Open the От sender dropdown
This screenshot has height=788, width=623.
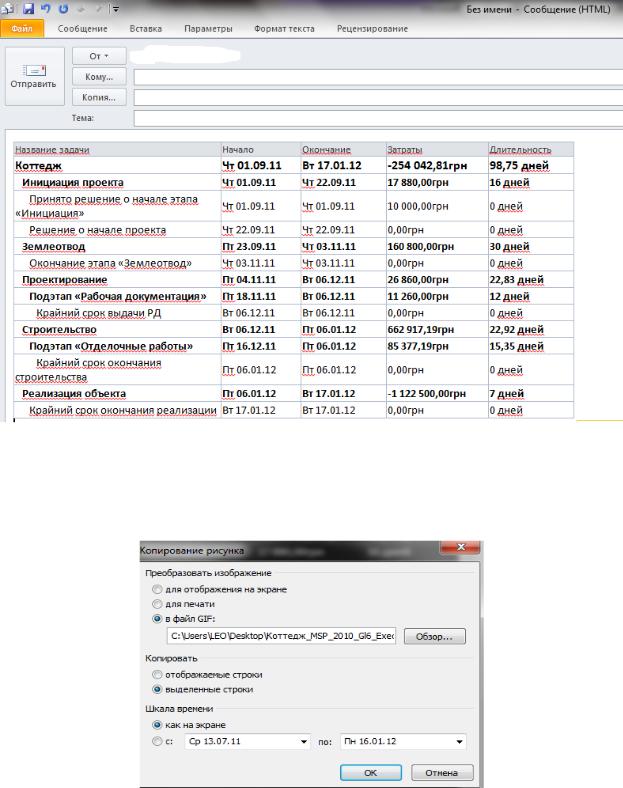[99, 56]
